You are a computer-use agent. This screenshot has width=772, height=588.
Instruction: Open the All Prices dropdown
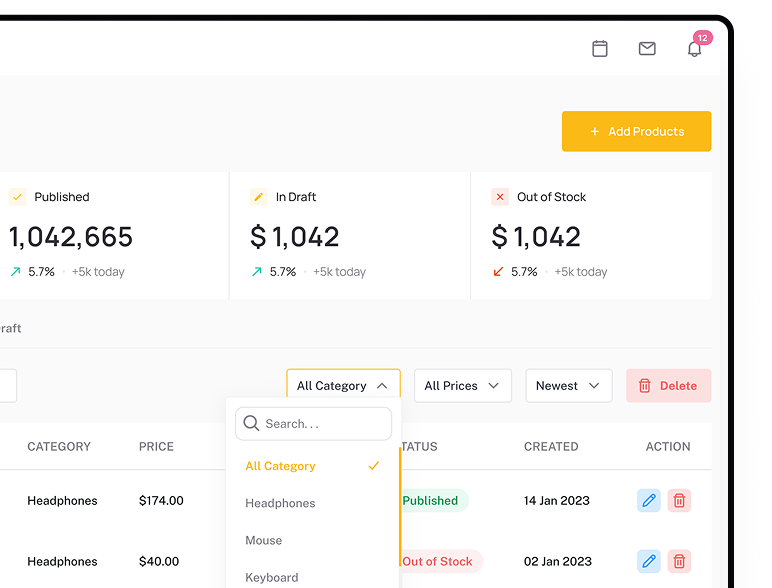point(462,386)
